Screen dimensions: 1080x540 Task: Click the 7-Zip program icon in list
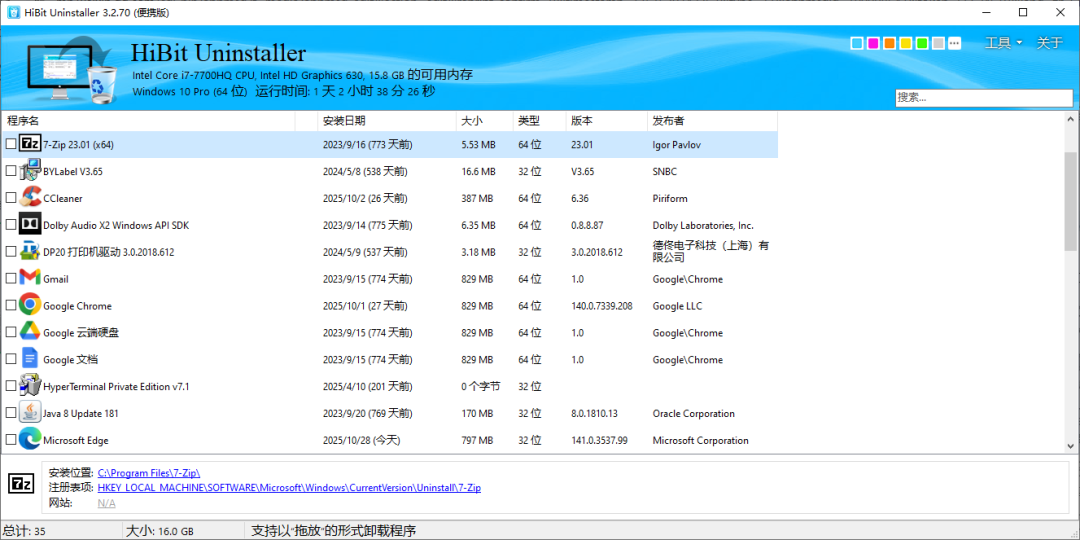click(x=30, y=144)
